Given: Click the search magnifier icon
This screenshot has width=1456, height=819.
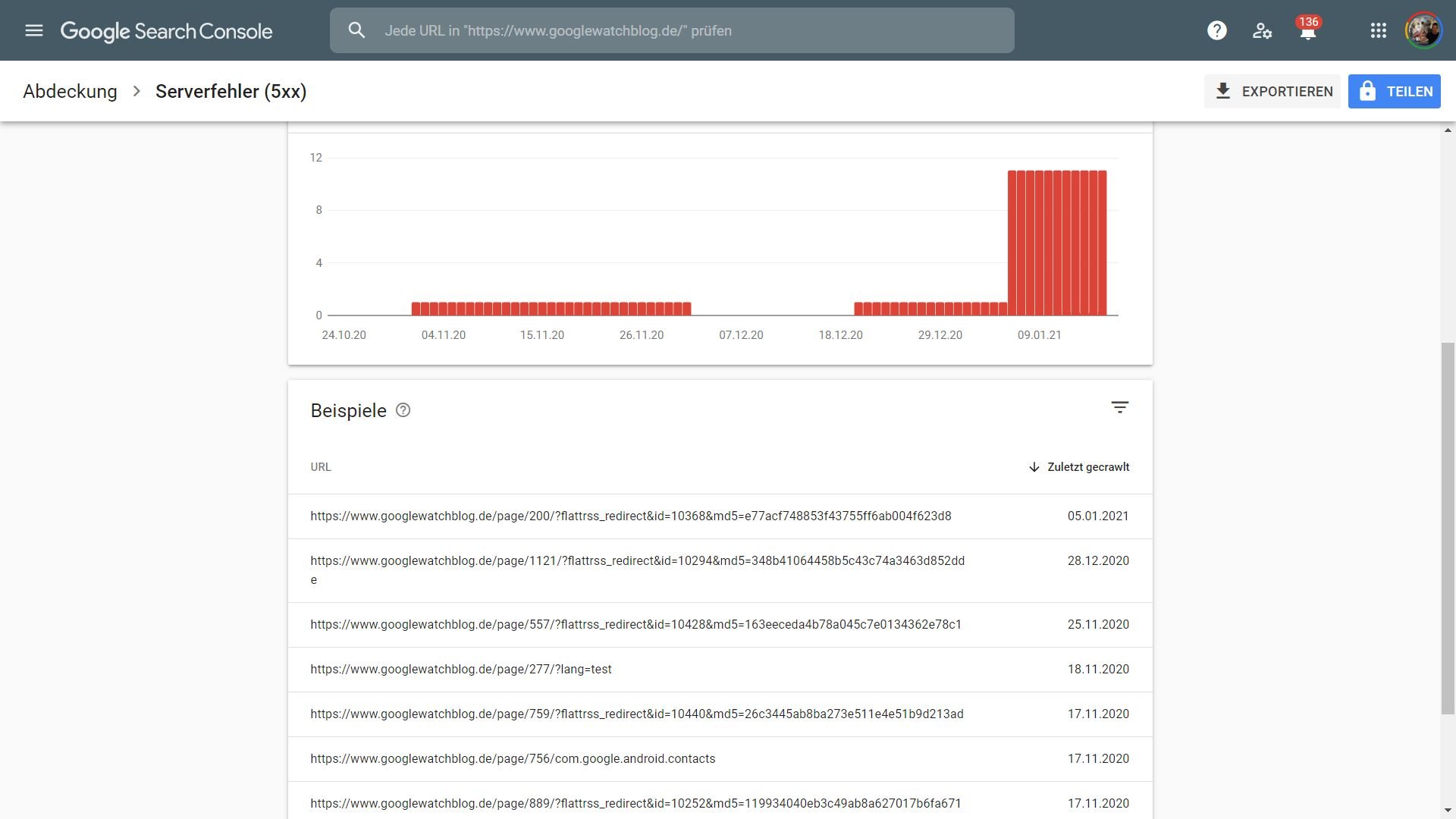Looking at the screenshot, I should pyautogui.click(x=356, y=30).
